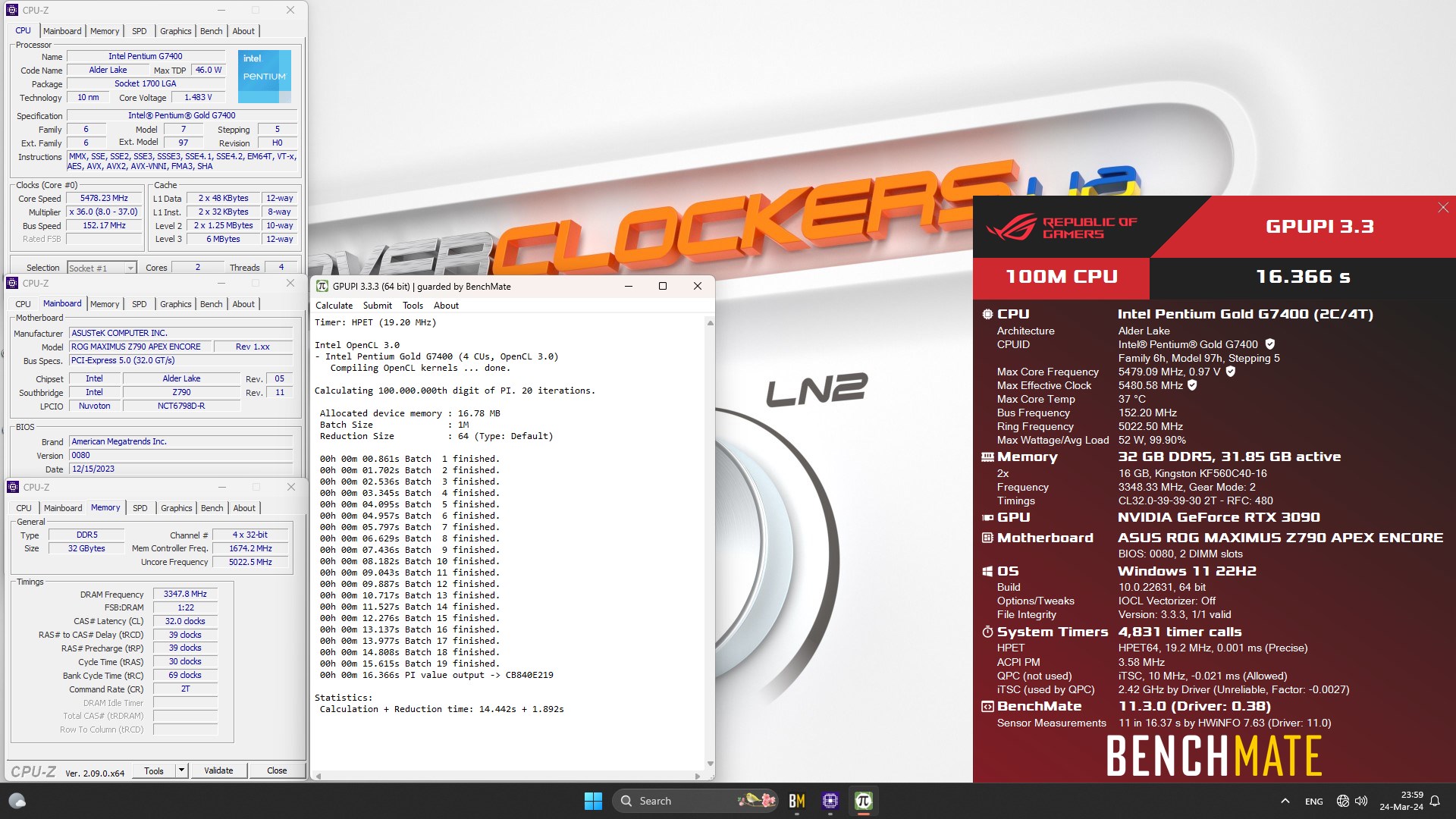Open network settings tray icon
1456x819 pixels.
point(1343,801)
